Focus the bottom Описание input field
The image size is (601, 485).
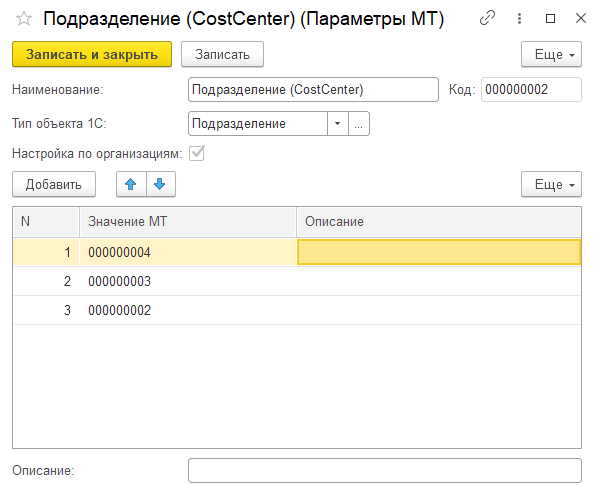click(x=384, y=470)
